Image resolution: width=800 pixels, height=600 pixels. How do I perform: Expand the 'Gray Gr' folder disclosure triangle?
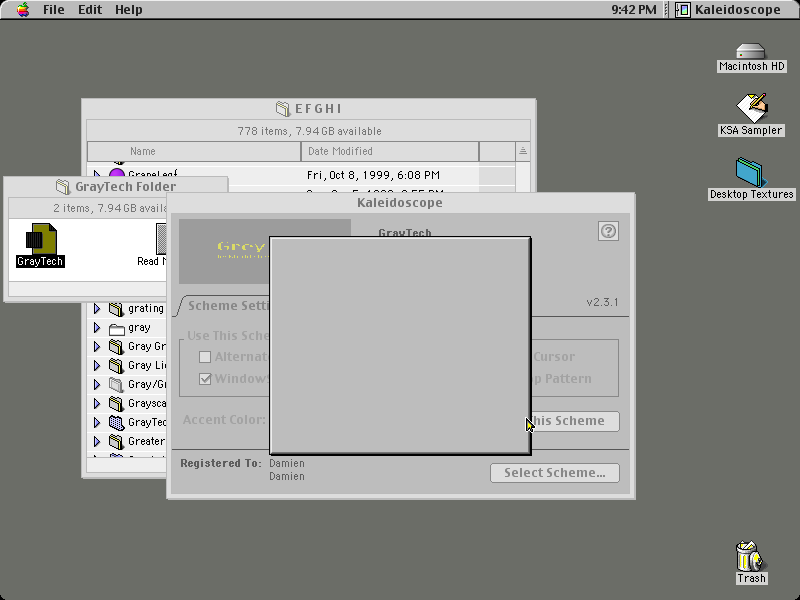(x=97, y=346)
